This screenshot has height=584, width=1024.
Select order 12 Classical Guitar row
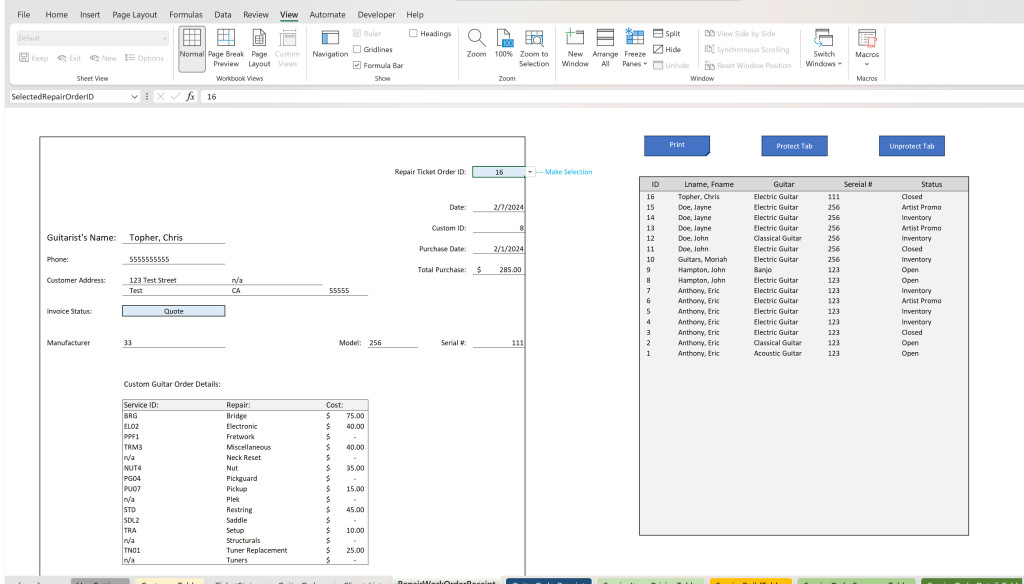coord(803,238)
